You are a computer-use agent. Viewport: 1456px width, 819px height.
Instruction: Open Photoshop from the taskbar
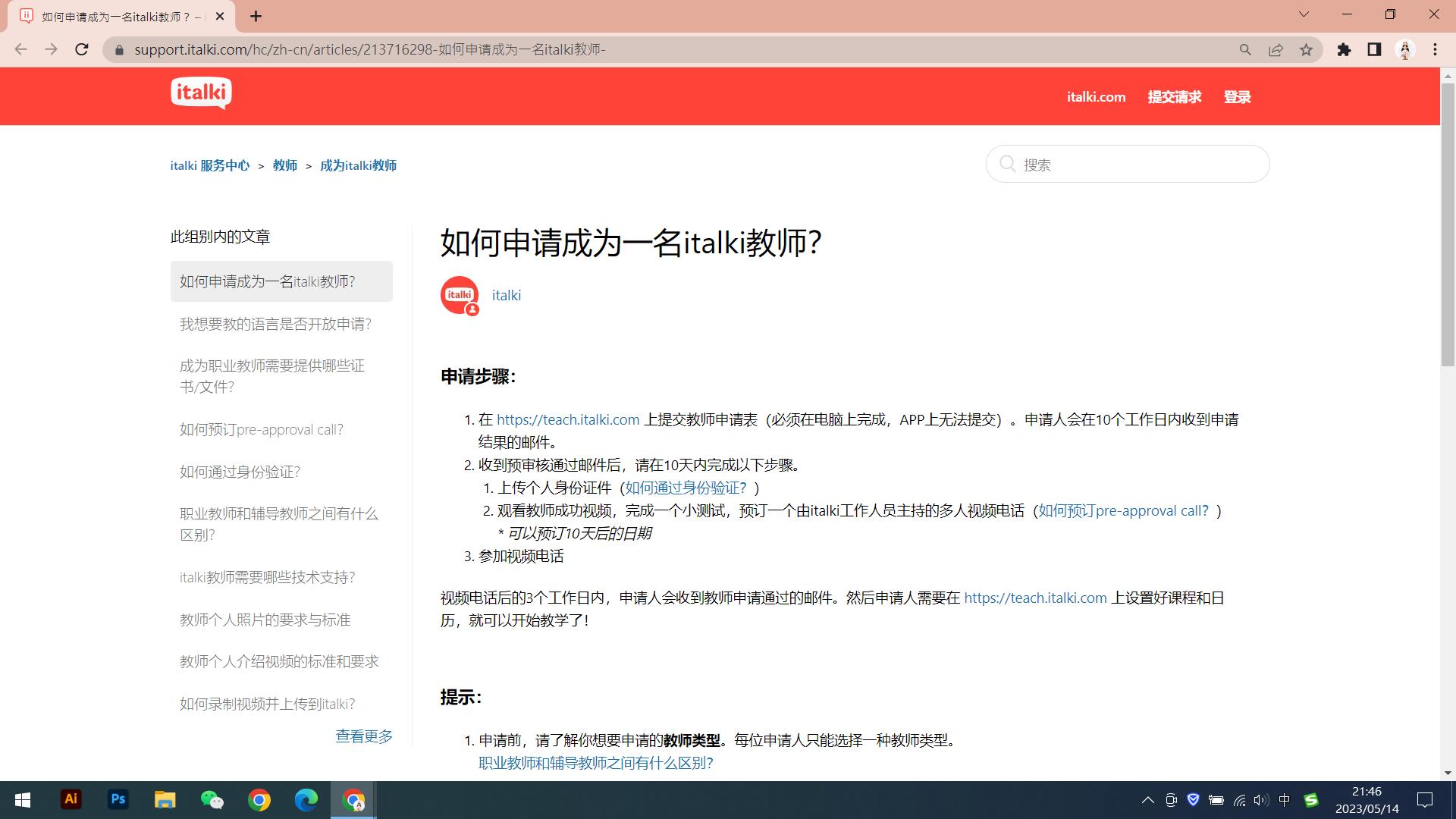(118, 799)
